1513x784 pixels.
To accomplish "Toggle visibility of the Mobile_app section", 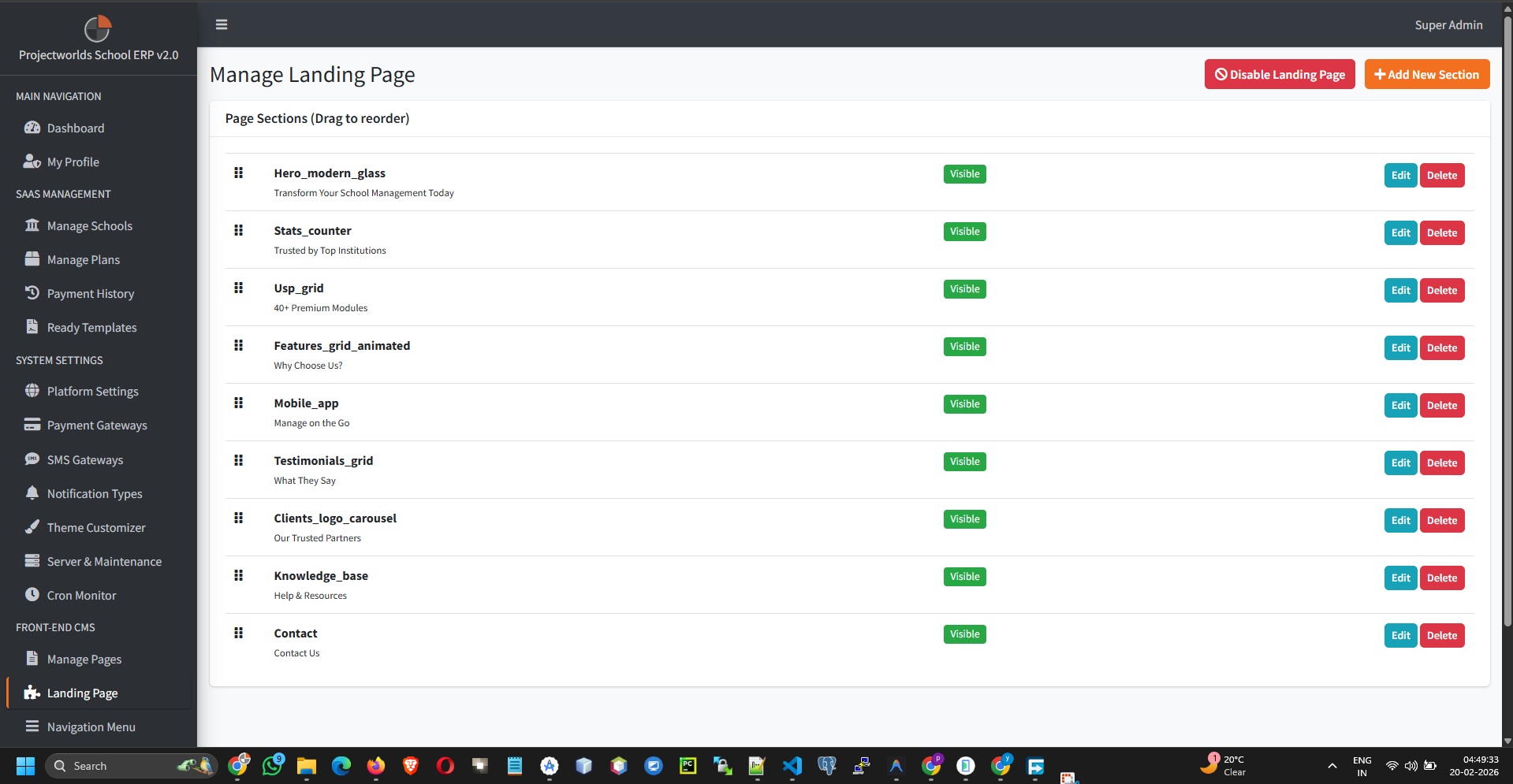I will pos(964,403).
